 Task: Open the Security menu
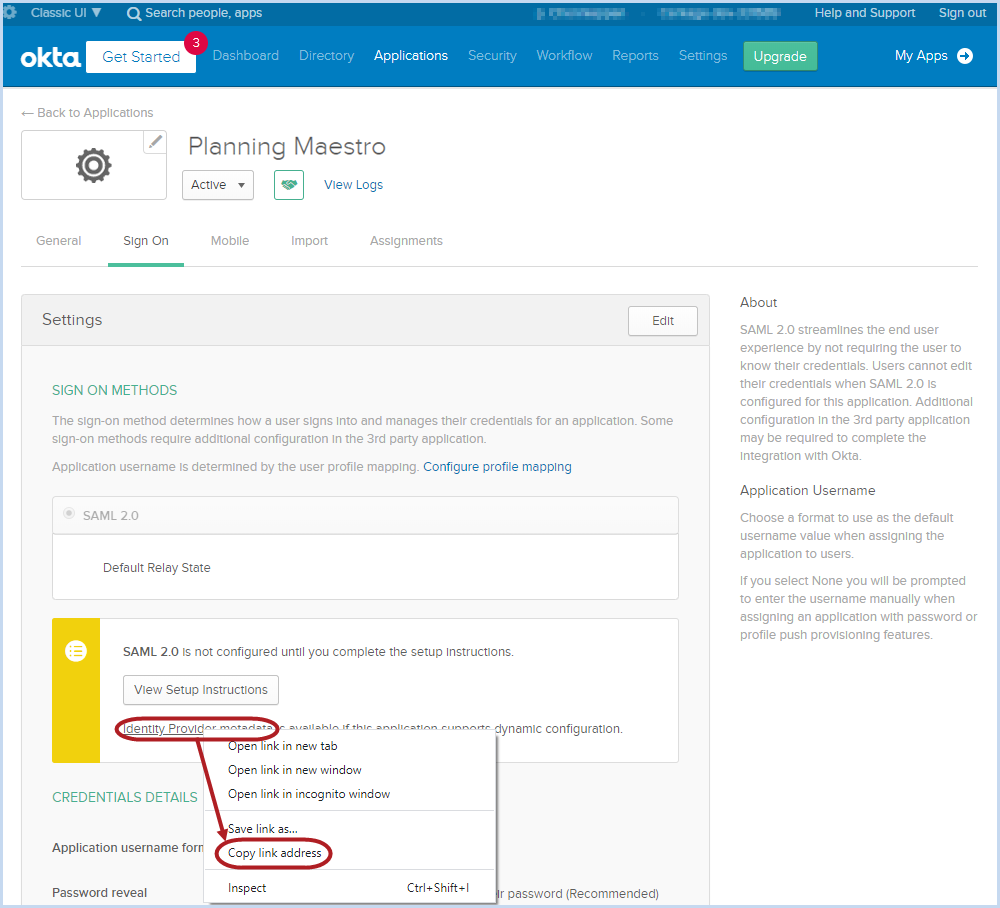pos(492,56)
